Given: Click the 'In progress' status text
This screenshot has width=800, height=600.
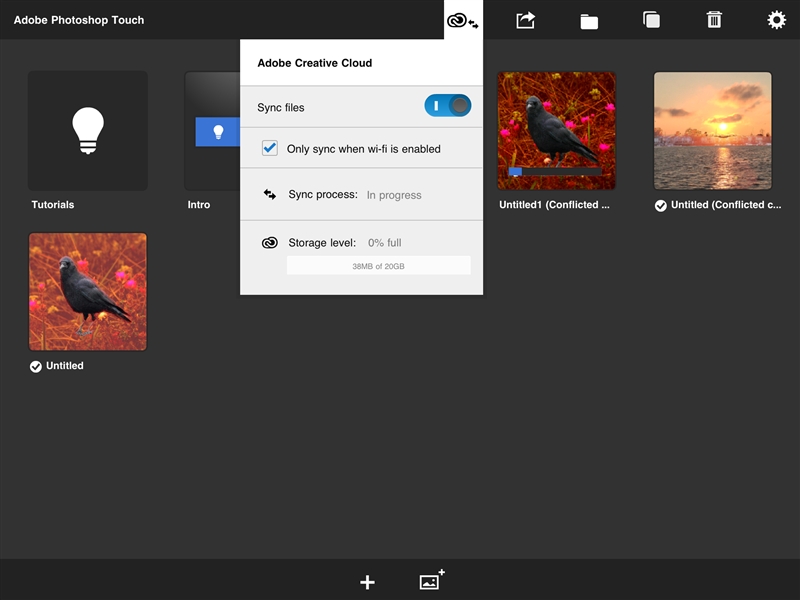Looking at the screenshot, I should [394, 195].
